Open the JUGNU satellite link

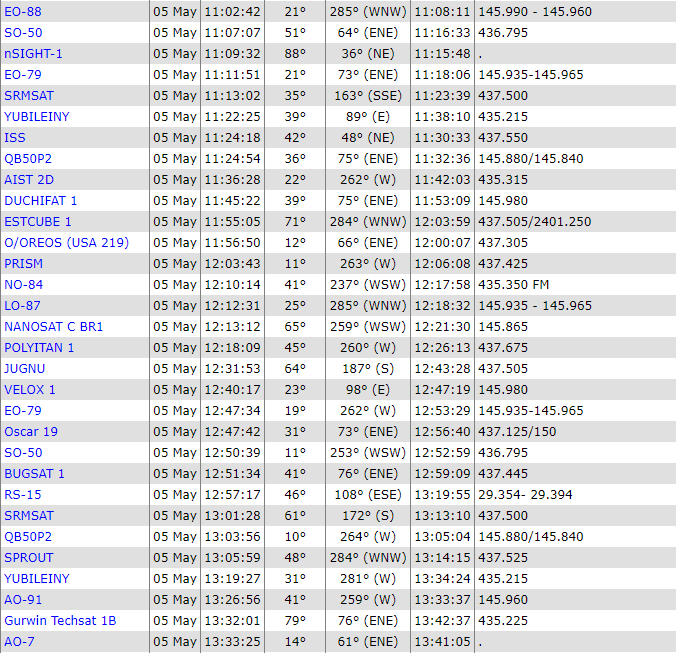click(x=25, y=368)
